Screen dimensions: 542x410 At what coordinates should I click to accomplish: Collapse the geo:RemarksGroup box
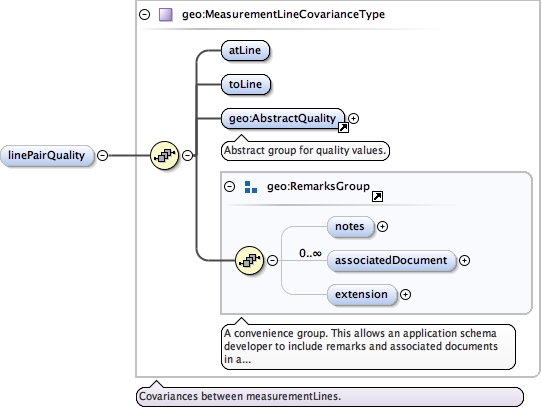230,187
